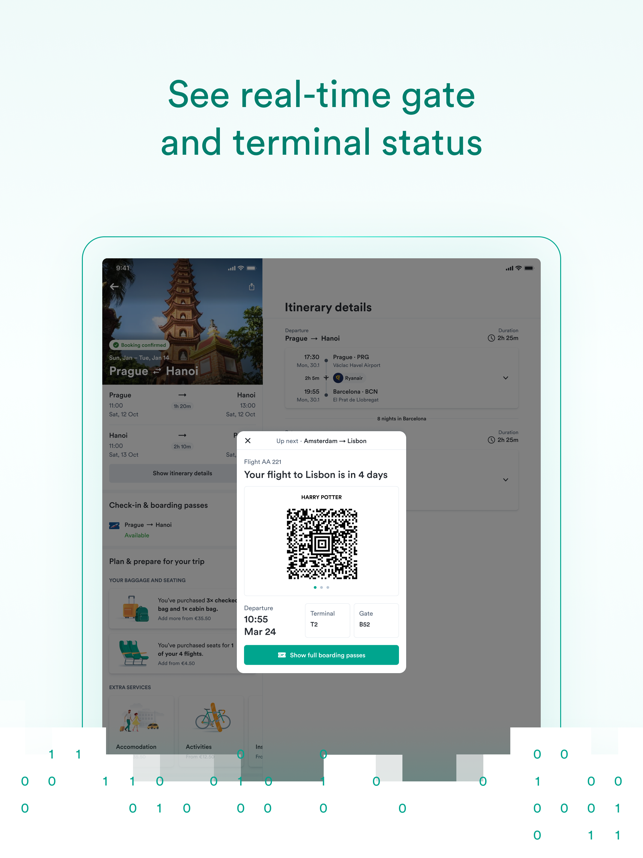Tap the airline icon beside Prague → Hanoi check-in
Viewport: 643px width, 858px height.
coord(114,525)
